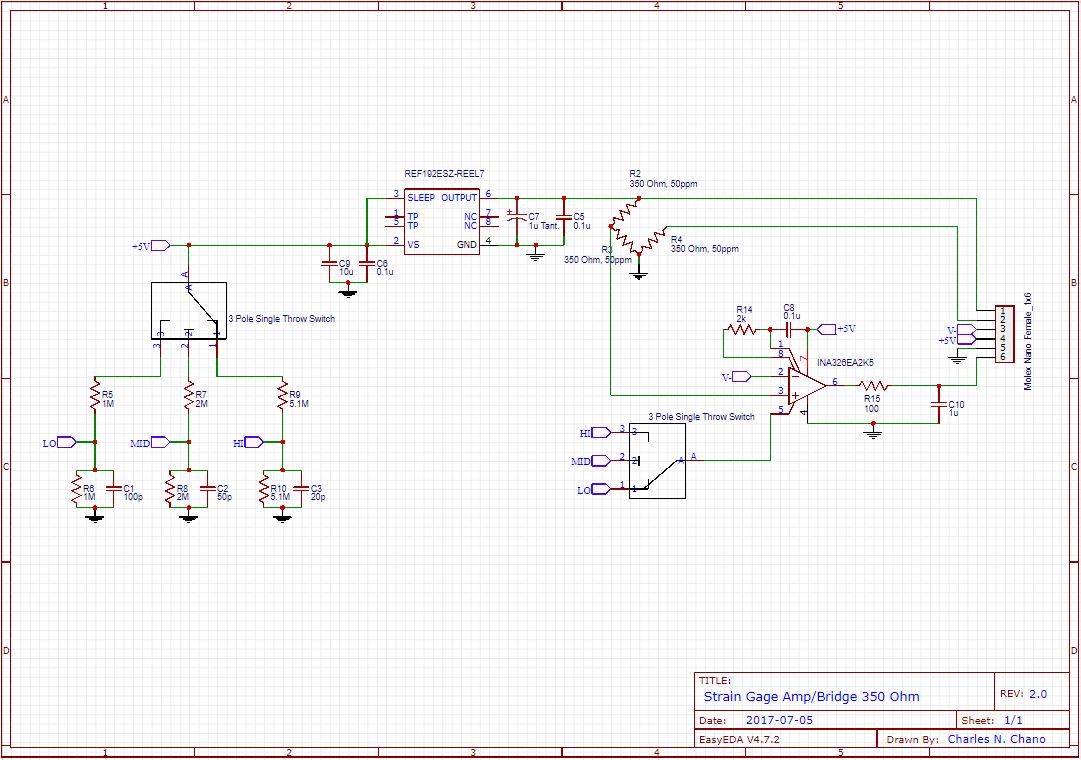Click title 'Strain Gage Amp/Bridge 350 Ohm'
1081x760 pixels.
tap(811, 697)
